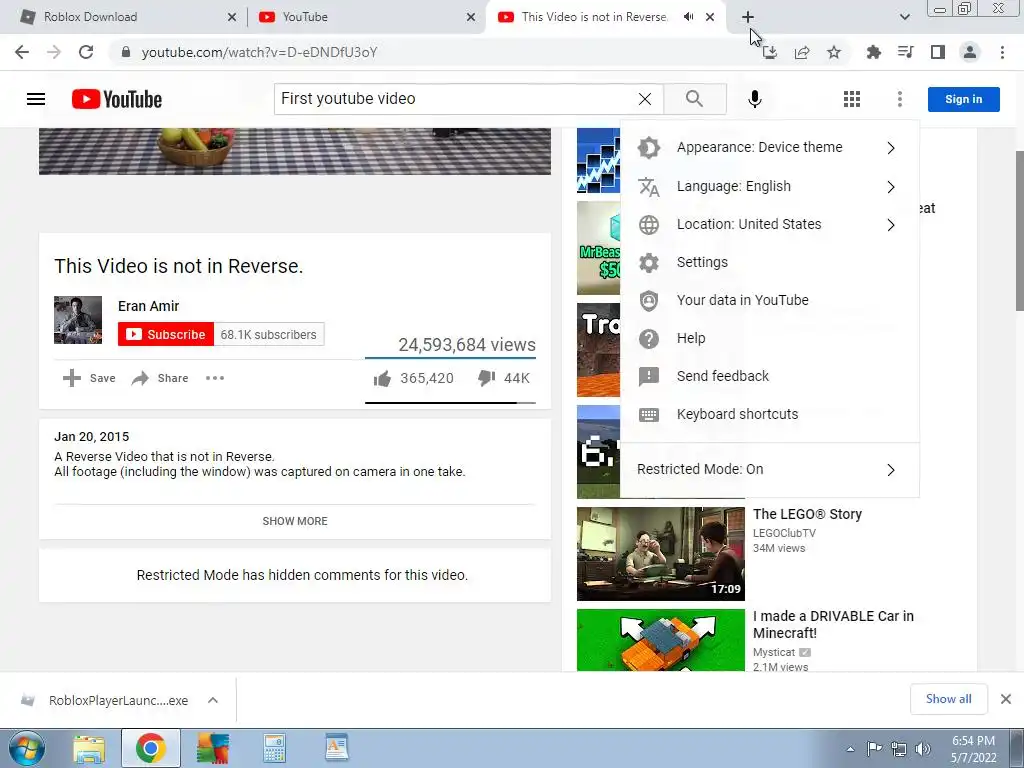
Task: Open the more actions ellipsis under the video
Action: click(x=215, y=378)
